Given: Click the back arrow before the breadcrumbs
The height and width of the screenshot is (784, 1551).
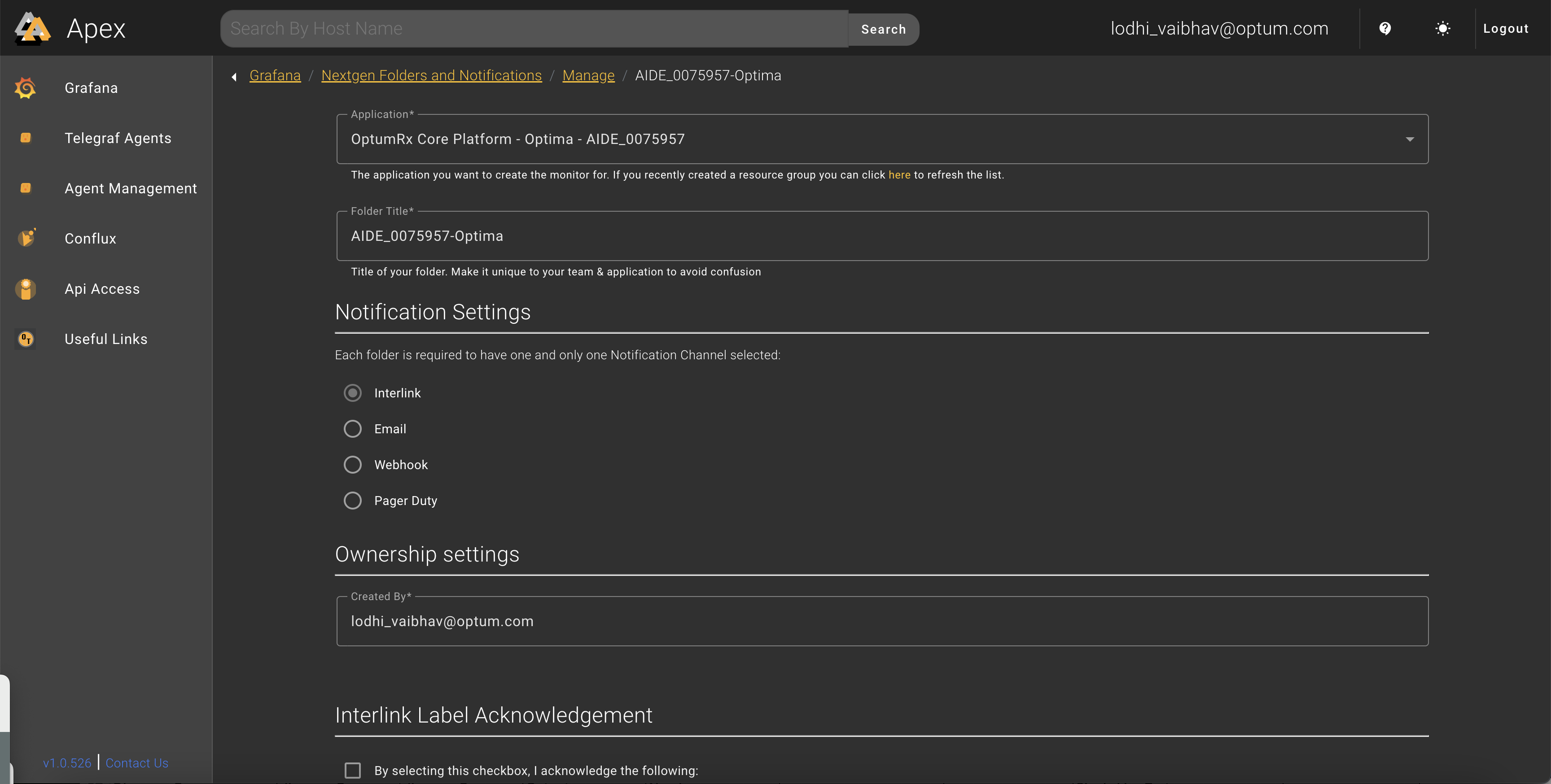Looking at the screenshot, I should tap(234, 76).
